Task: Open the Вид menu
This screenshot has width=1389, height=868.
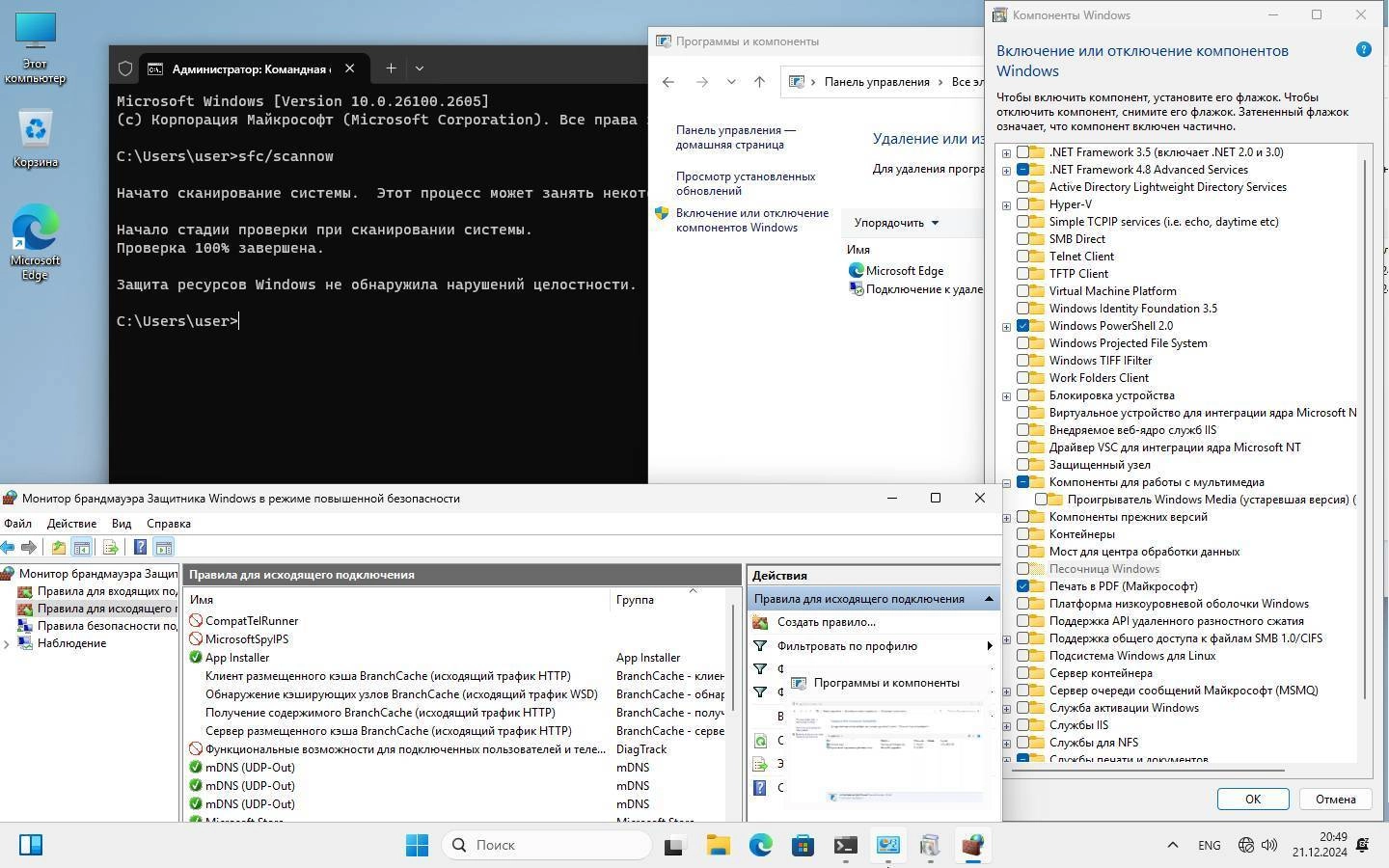Action: point(122,524)
